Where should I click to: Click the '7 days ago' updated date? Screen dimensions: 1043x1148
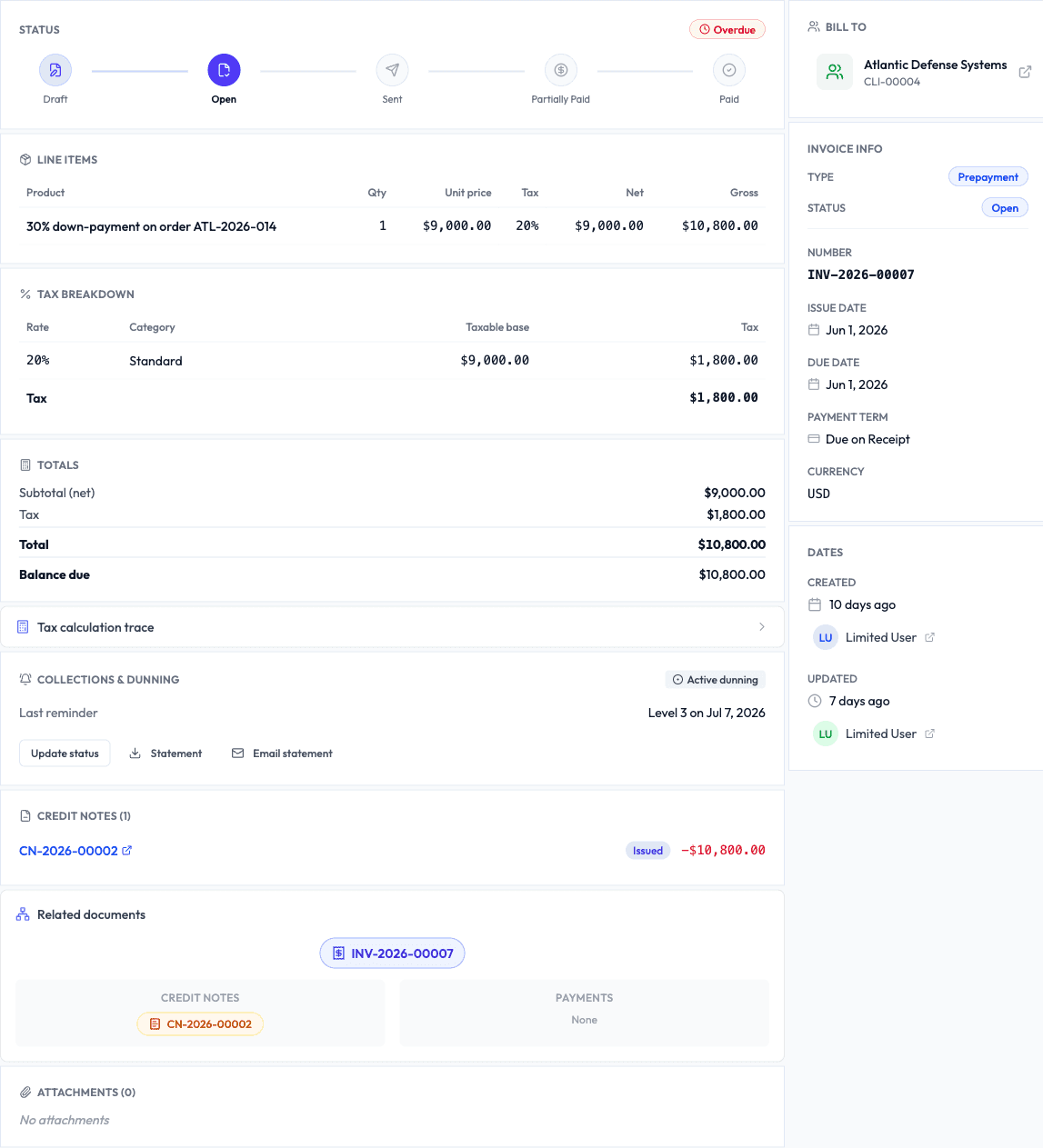[859, 701]
